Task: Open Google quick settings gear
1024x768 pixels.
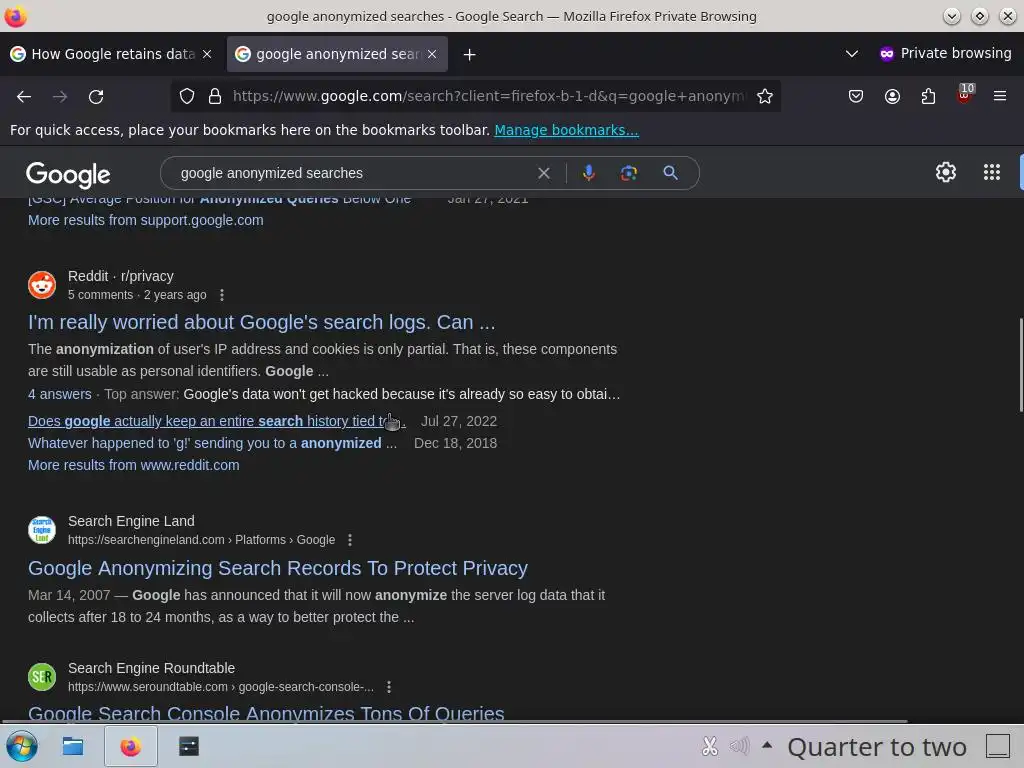Action: [x=946, y=172]
